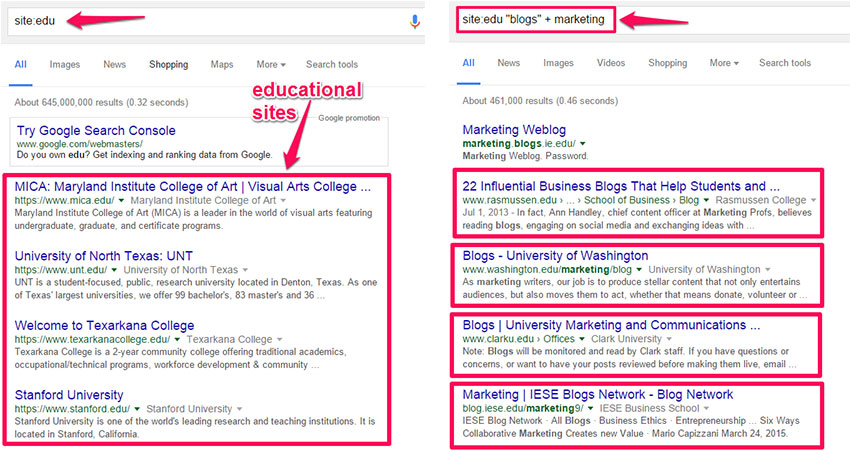Open the Welcome to Texarkana College result
The width and height of the screenshot is (850, 450).
104,326
